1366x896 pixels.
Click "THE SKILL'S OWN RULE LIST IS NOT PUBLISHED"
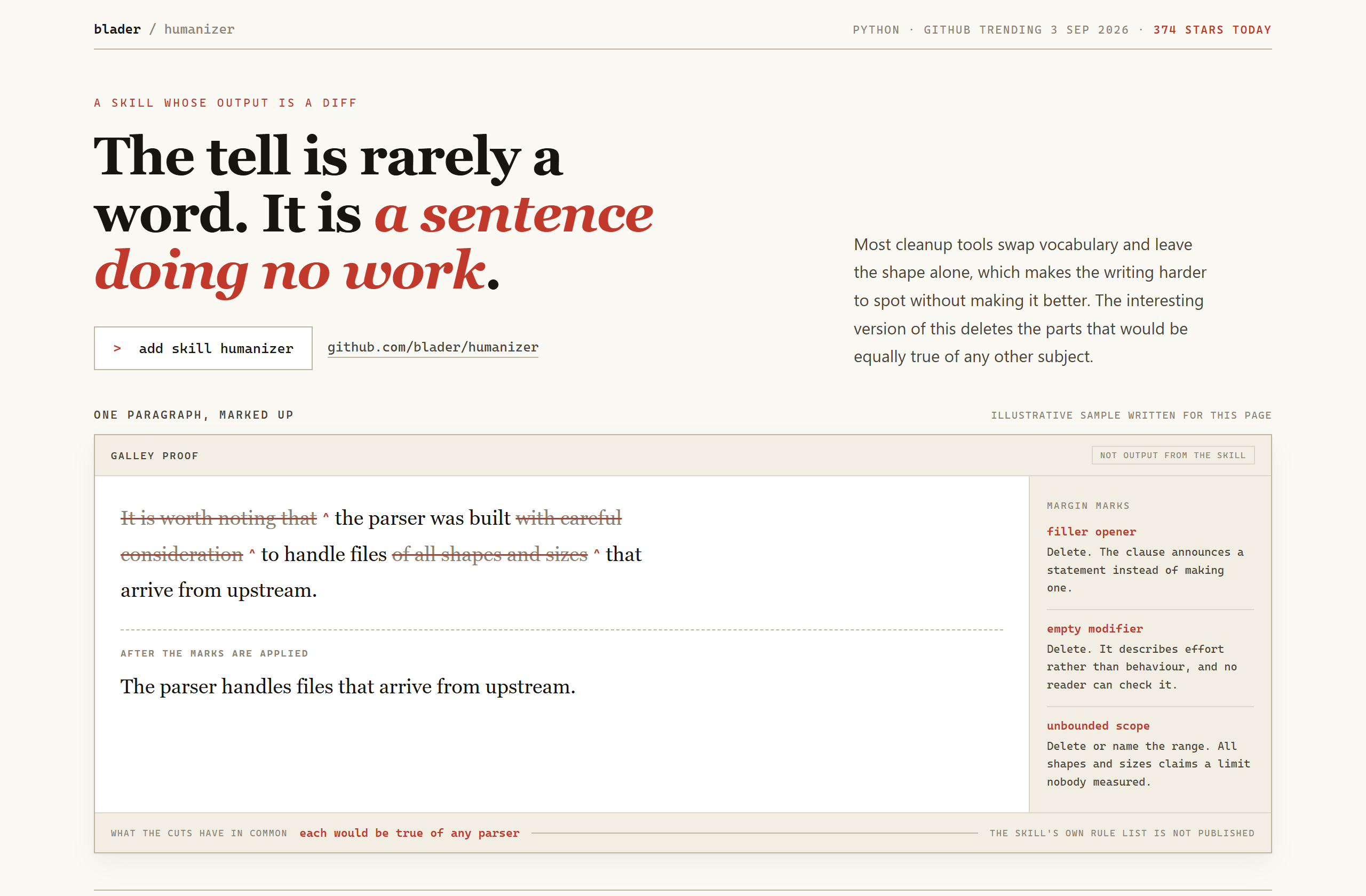tap(1122, 834)
